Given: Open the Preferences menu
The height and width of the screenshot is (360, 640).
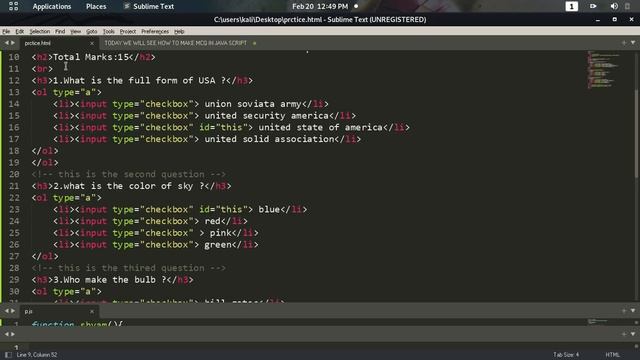Looking at the screenshot, I should click(x=155, y=31).
